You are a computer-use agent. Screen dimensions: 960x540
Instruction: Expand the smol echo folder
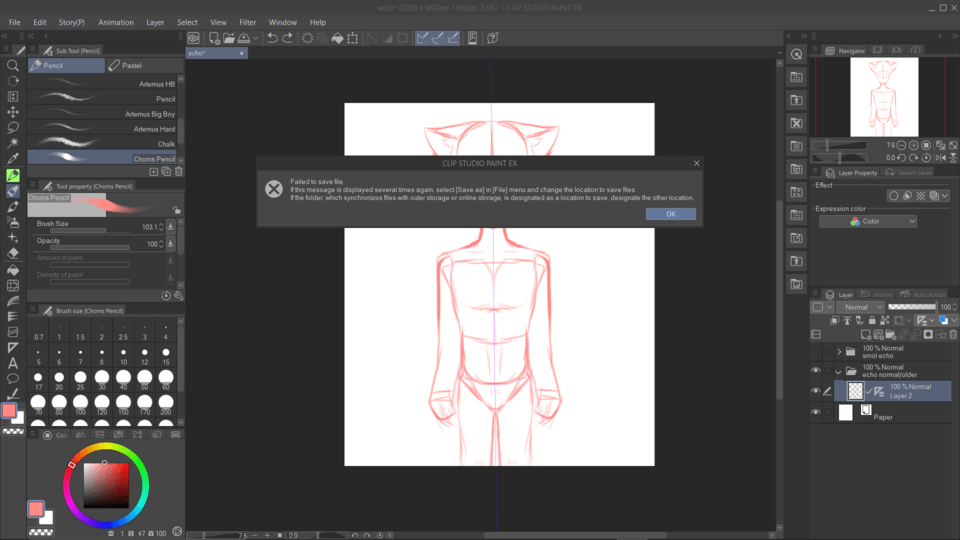(839, 351)
